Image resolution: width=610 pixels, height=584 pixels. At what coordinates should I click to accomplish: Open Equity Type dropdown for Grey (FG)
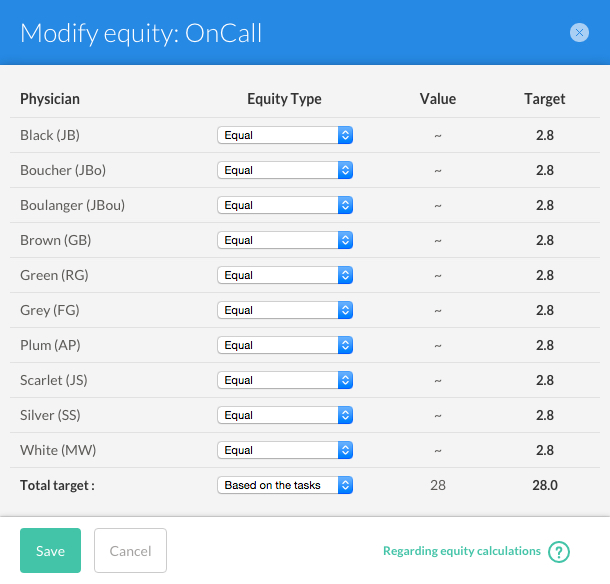click(x=285, y=310)
